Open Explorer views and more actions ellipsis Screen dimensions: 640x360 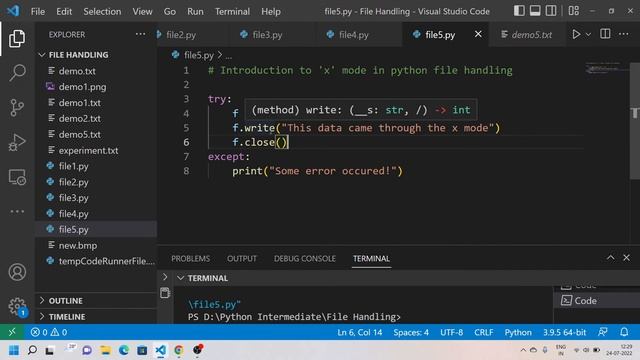(x=140, y=34)
